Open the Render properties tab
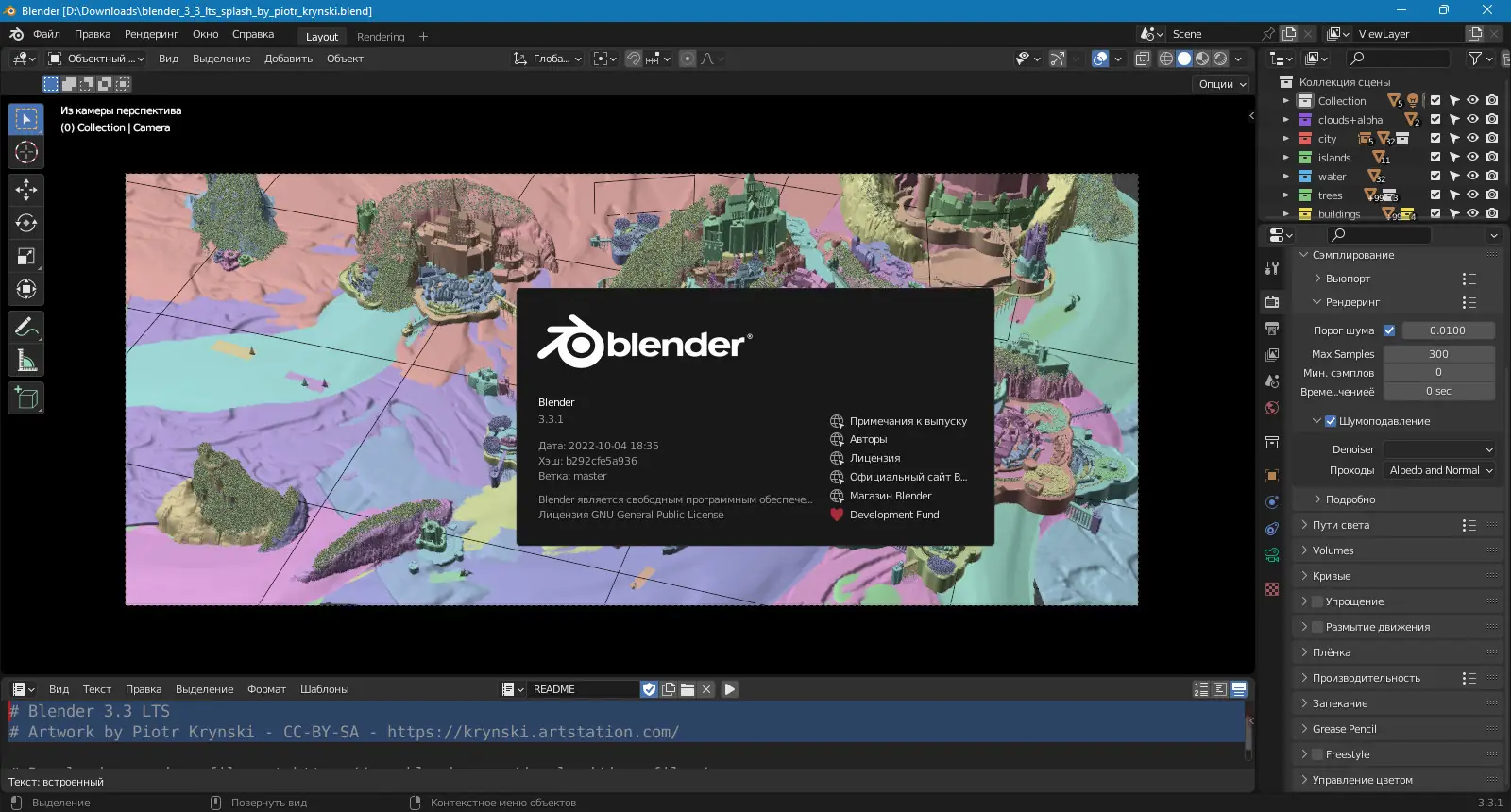The width and height of the screenshot is (1511, 812). 1272,302
